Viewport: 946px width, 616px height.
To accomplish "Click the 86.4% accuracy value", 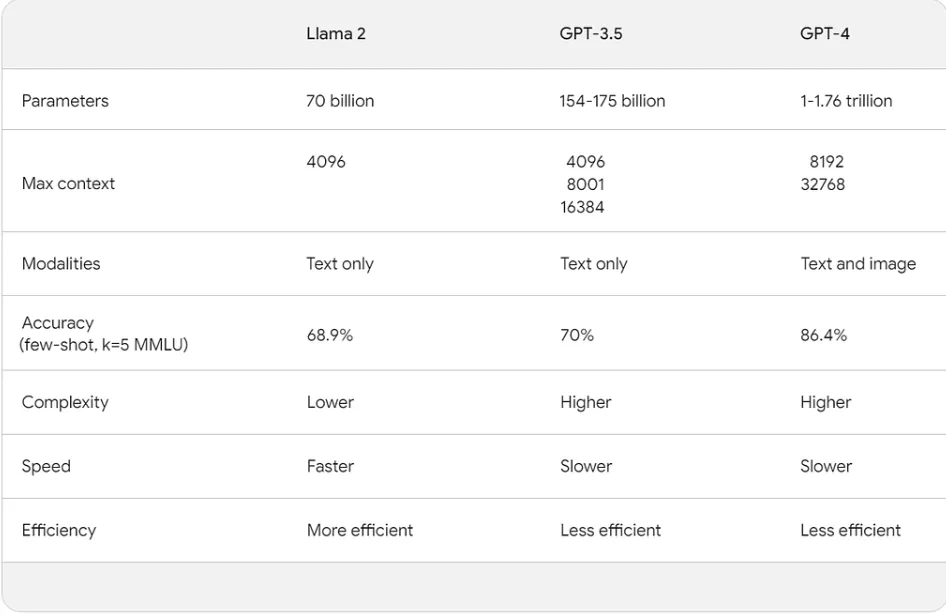I will tap(823, 335).
